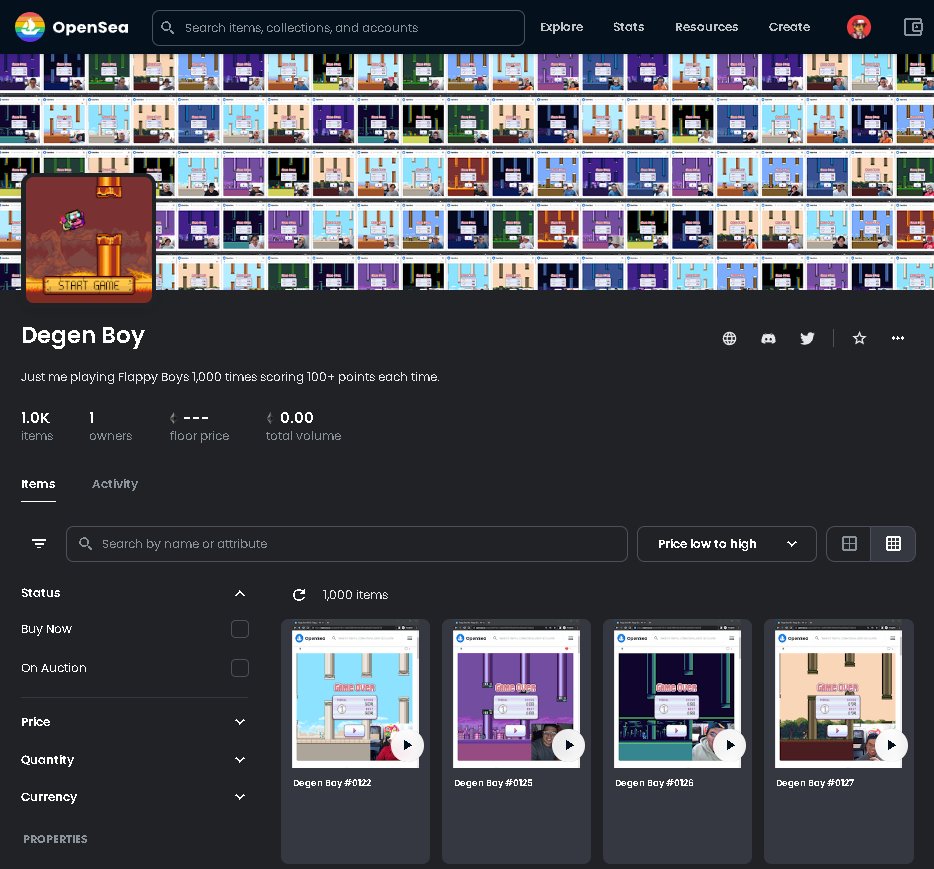Screen dimensions: 934x869
Task: Open the Resources menu
Action: [706, 27]
